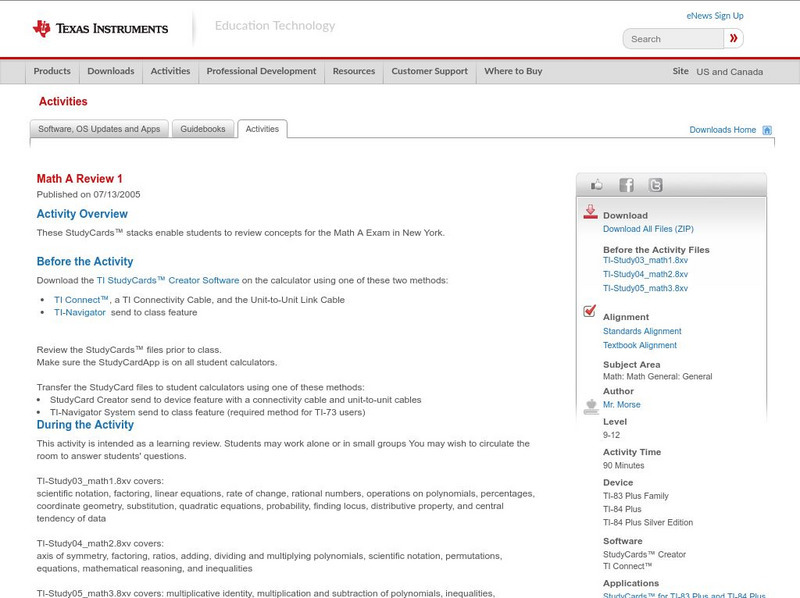Viewport: 800px width, 598px height.
Task: Click the Education Technology header text
Action: 275,26
